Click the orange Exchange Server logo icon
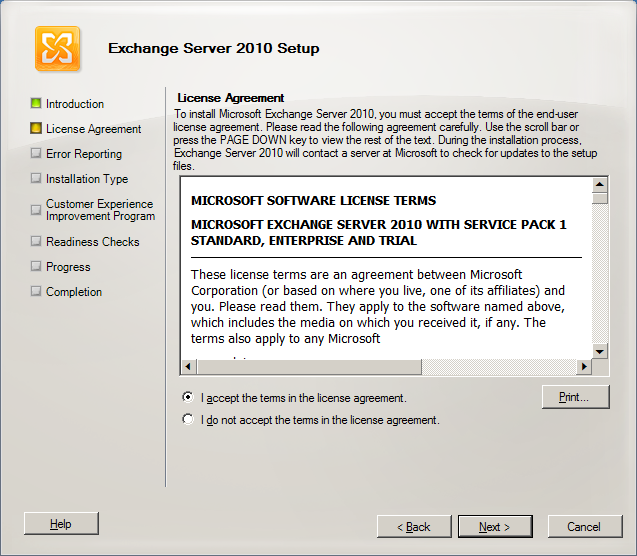The height and width of the screenshot is (556, 637). pos(57,49)
